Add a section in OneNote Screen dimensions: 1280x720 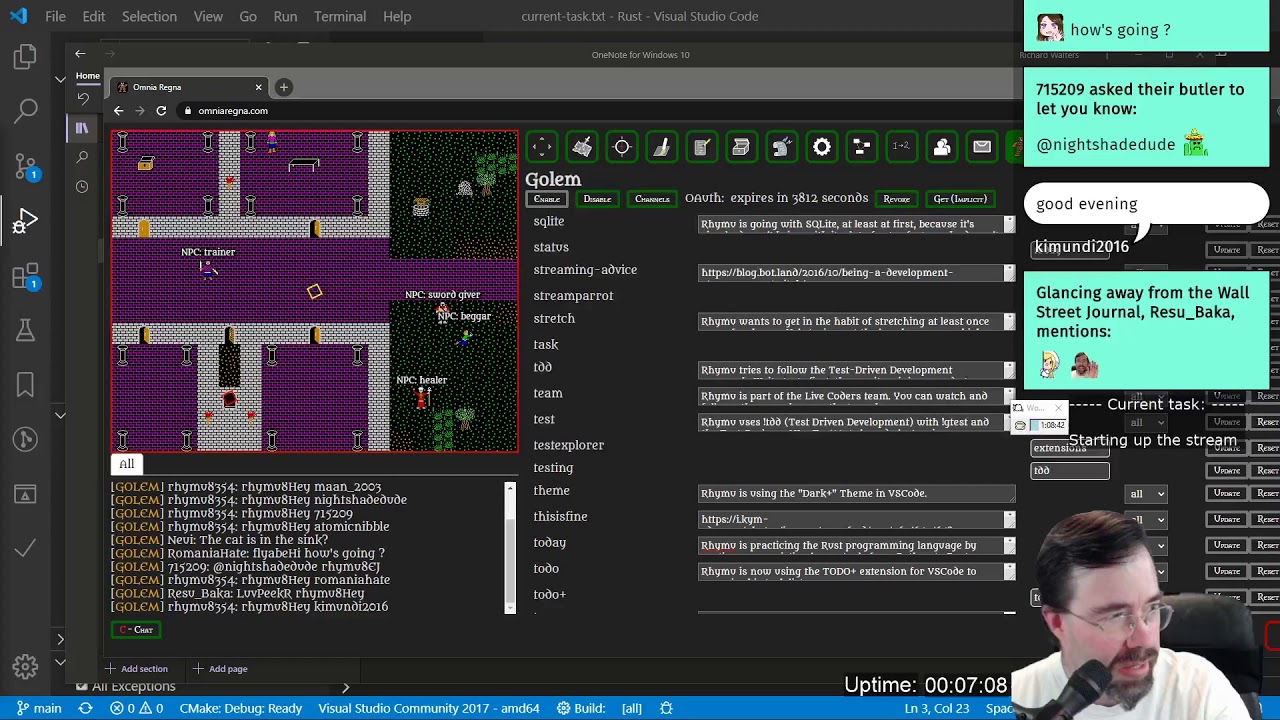[138, 669]
